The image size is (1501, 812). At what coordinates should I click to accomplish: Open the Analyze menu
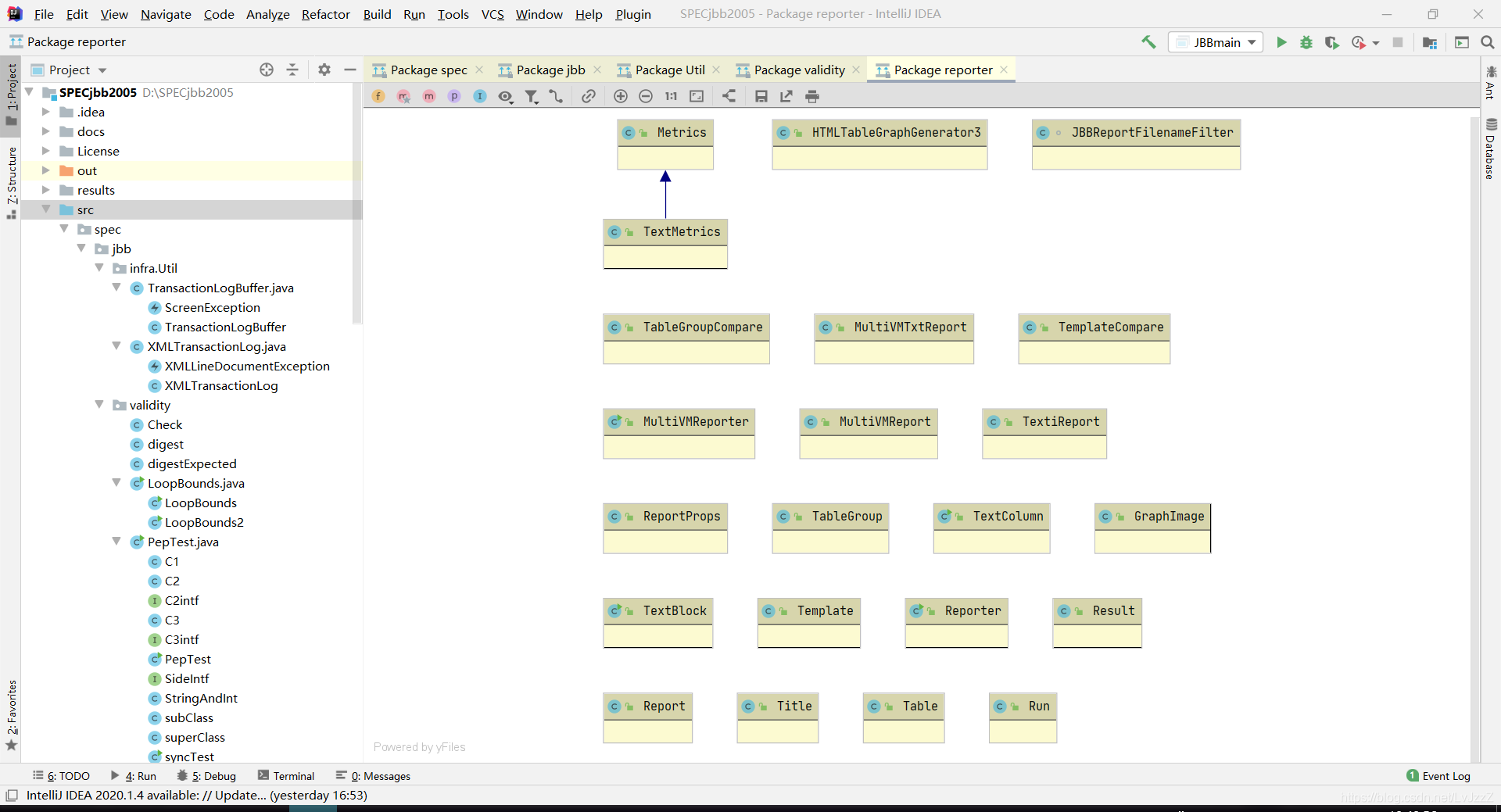coord(267,14)
